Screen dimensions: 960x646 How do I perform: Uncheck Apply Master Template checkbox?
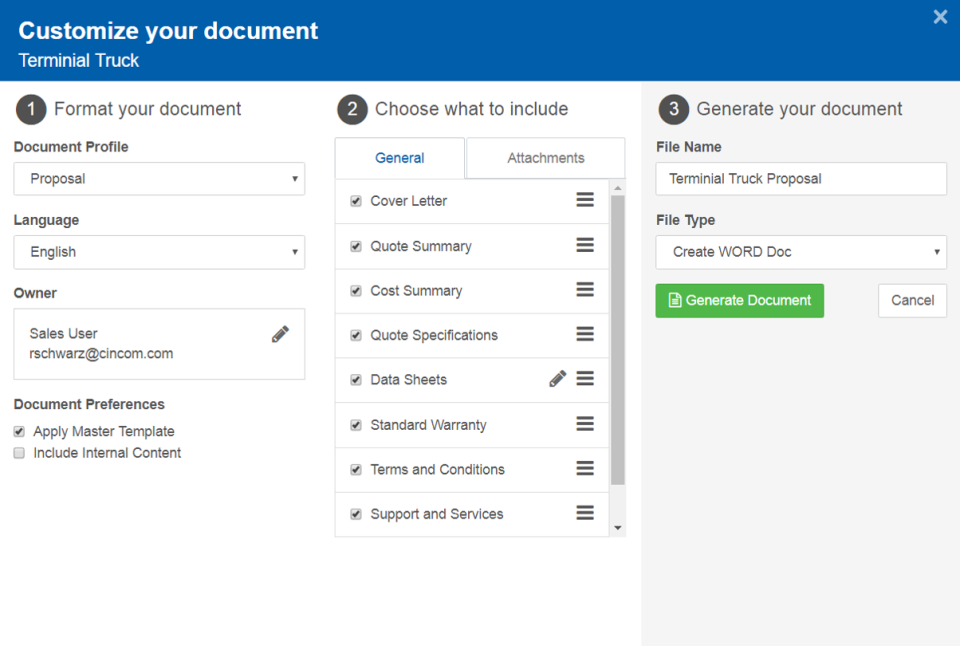click(19, 432)
